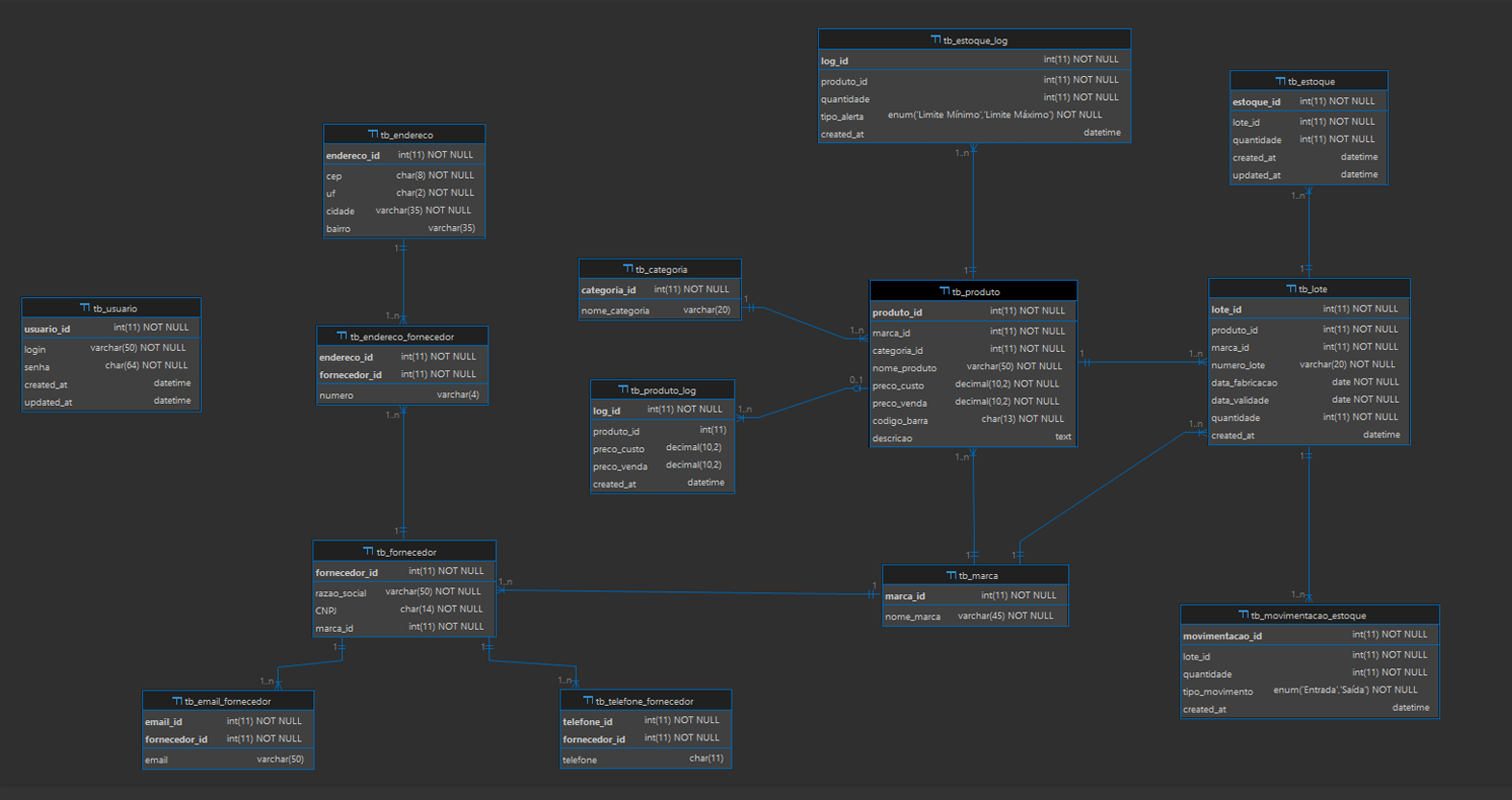Select the bairro column row
This screenshot has height=800, width=1512.
[404, 228]
